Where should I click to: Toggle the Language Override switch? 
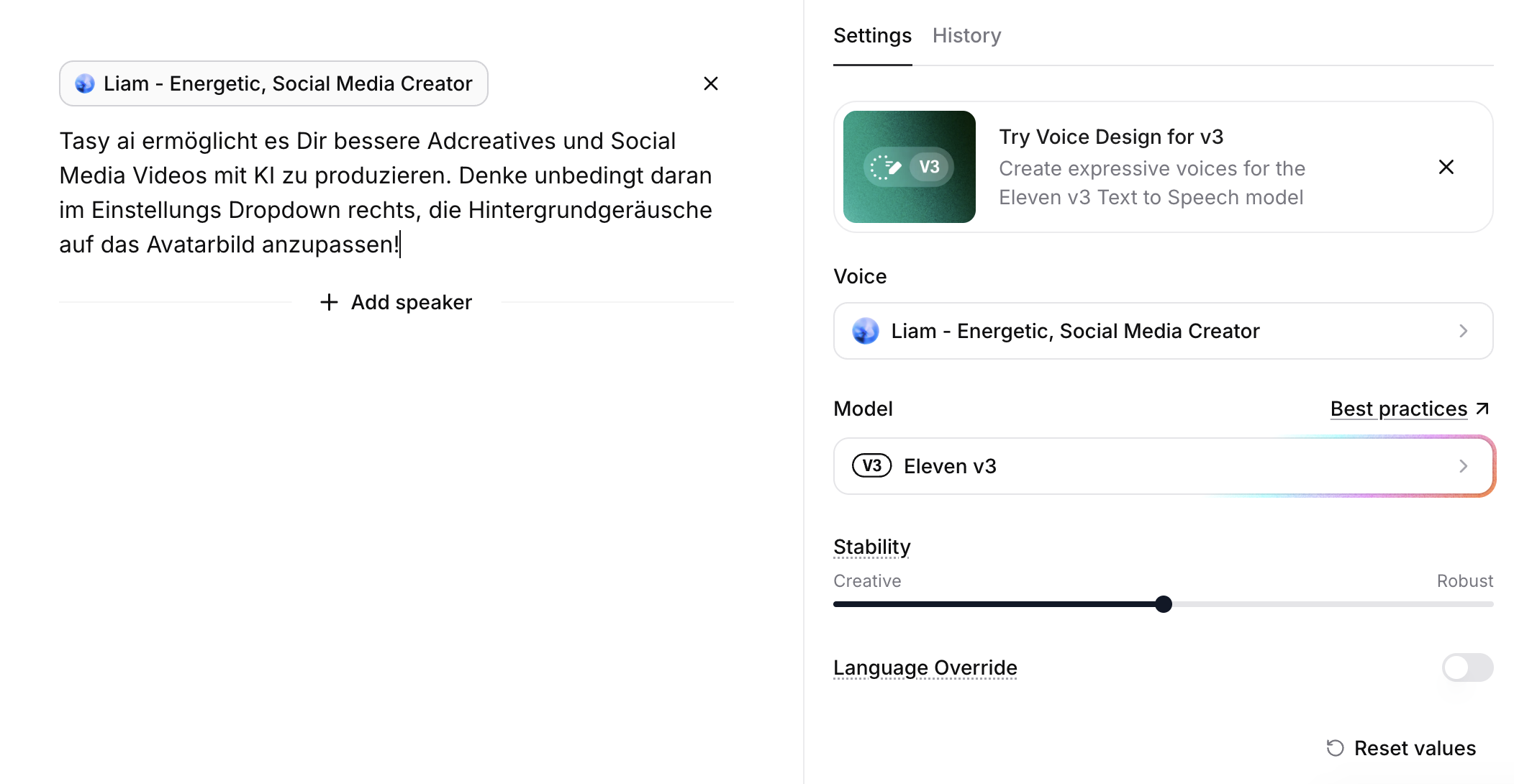[x=1467, y=667]
